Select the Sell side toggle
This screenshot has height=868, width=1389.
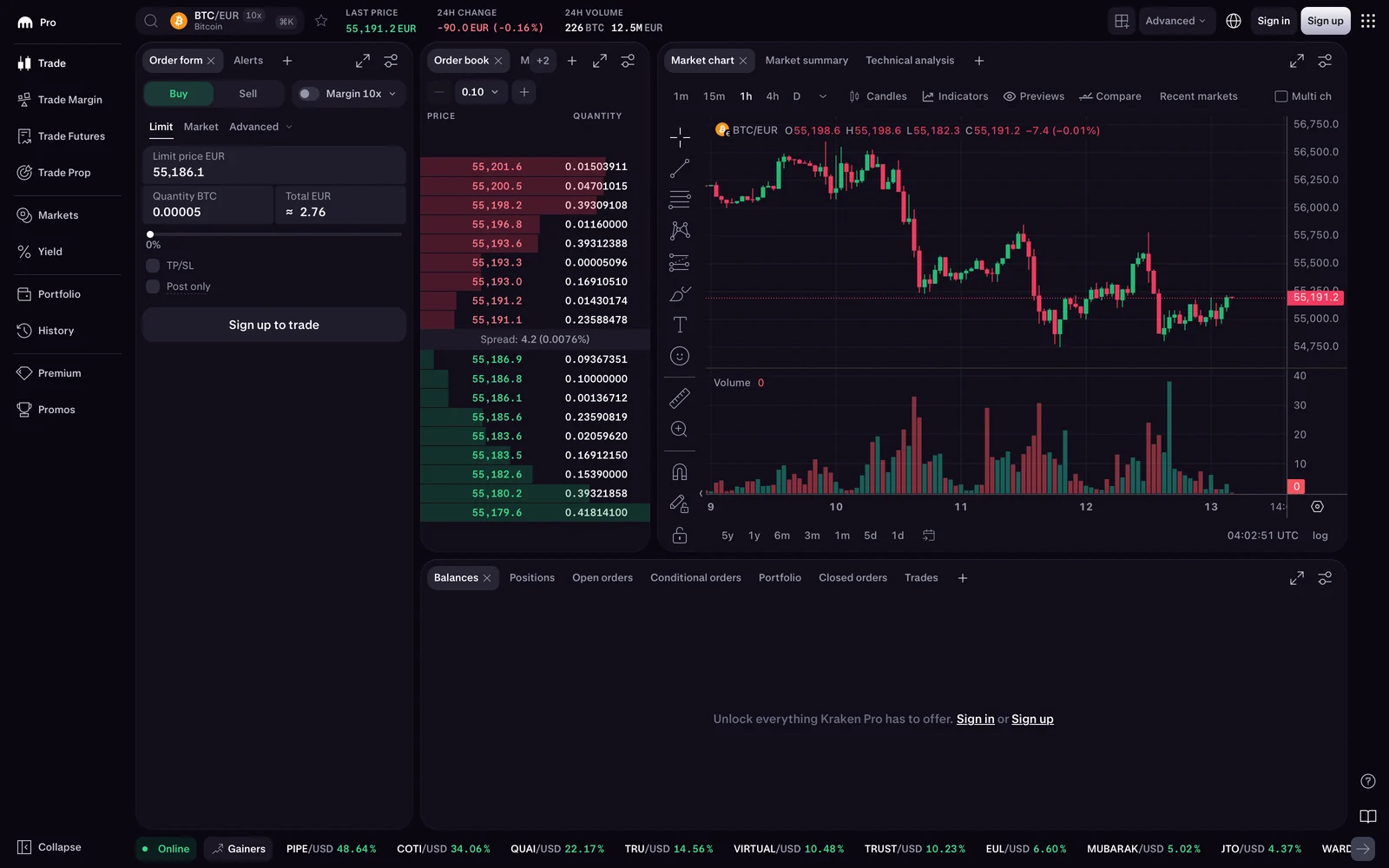248,94
